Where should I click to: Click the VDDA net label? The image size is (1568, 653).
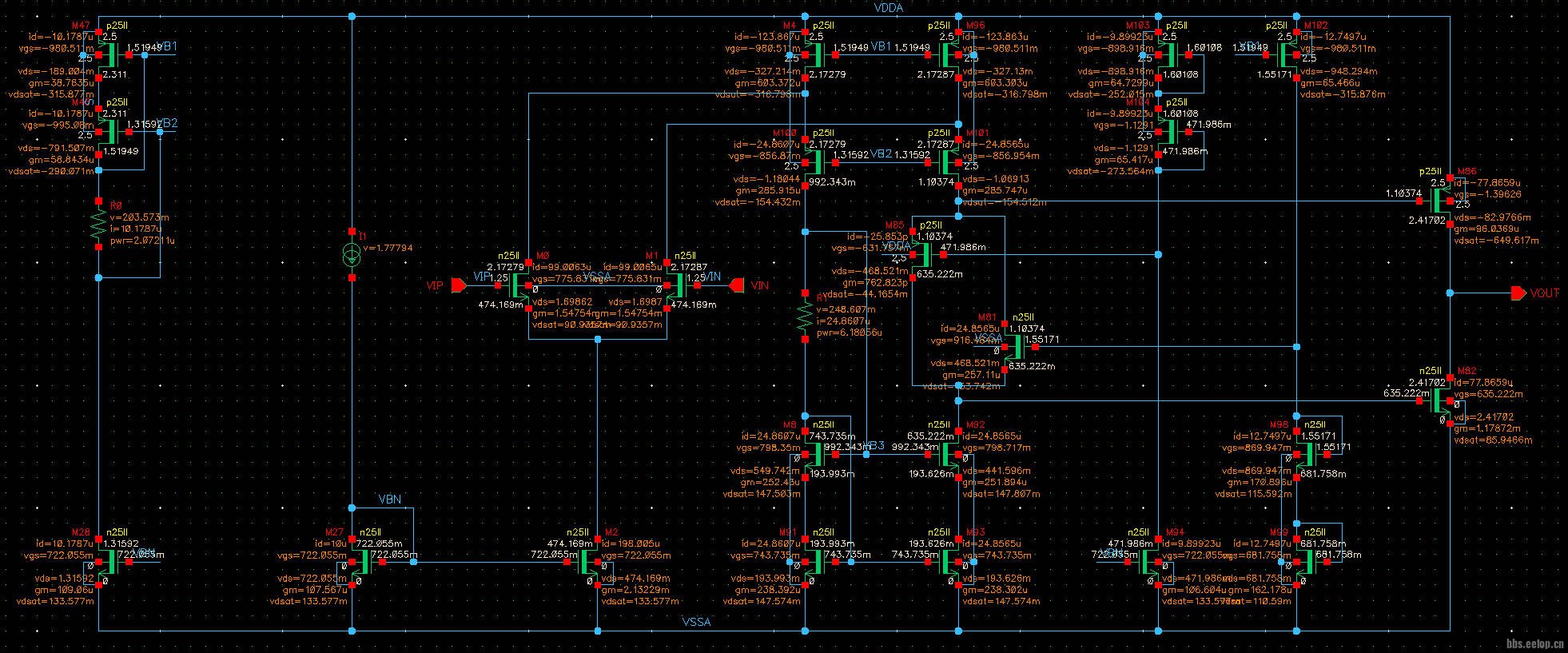click(x=889, y=8)
